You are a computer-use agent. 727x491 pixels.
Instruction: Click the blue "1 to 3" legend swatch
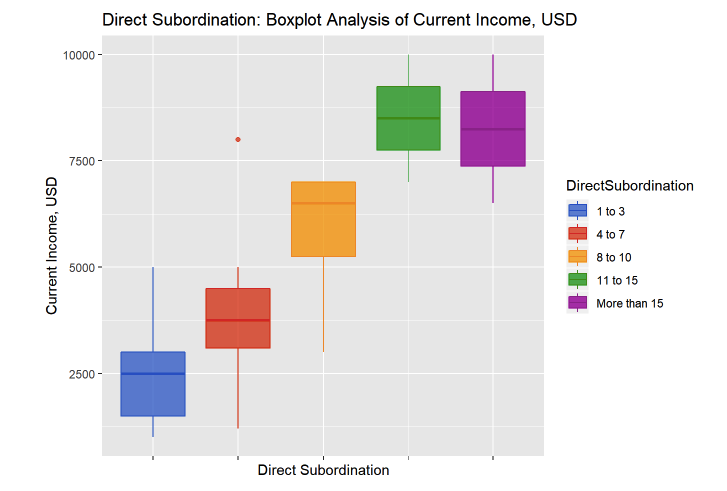(x=577, y=210)
